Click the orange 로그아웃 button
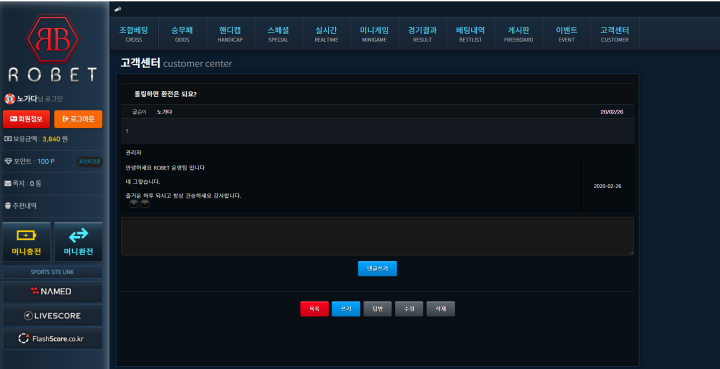Image resolution: width=720 pixels, height=369 pixels. [78, 119]
